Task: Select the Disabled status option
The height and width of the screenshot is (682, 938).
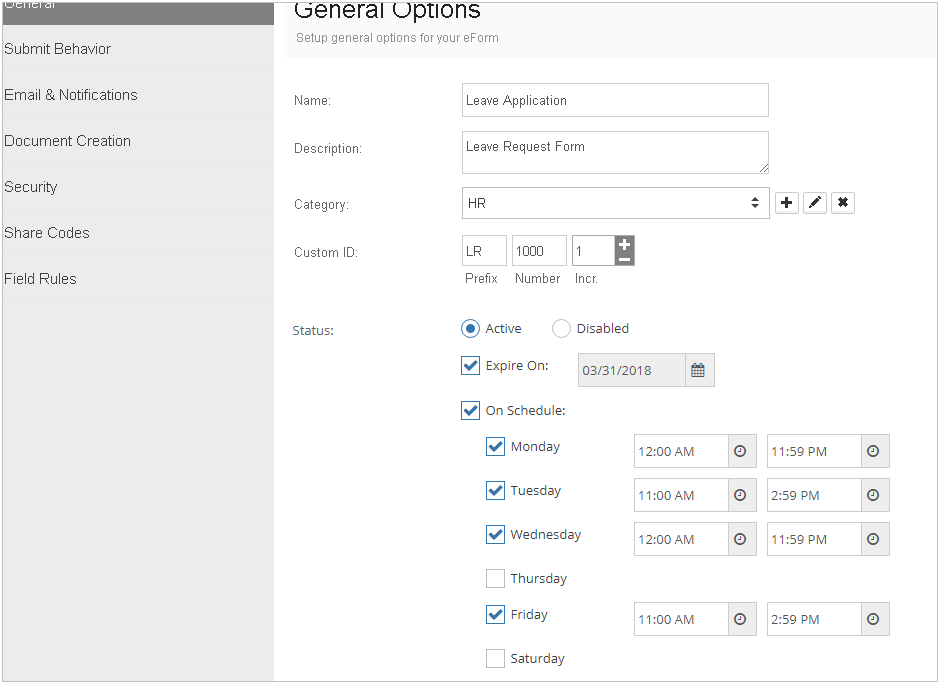Action: click(x=561, y=328)
